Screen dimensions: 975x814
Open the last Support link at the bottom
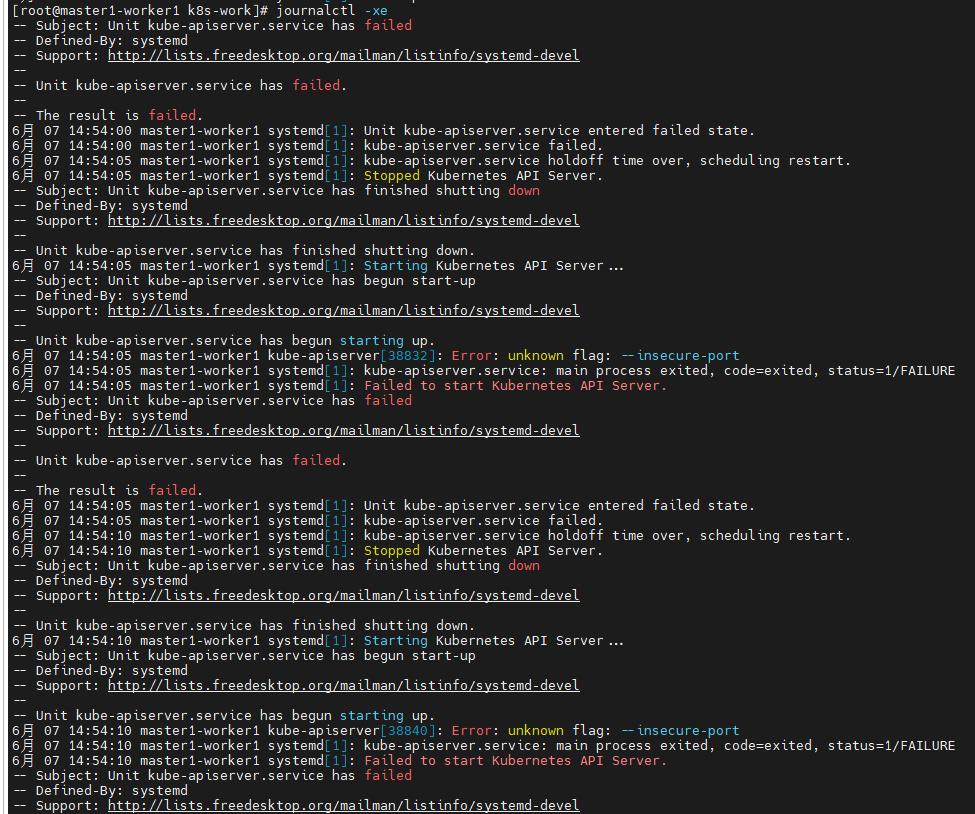[343, 805]
